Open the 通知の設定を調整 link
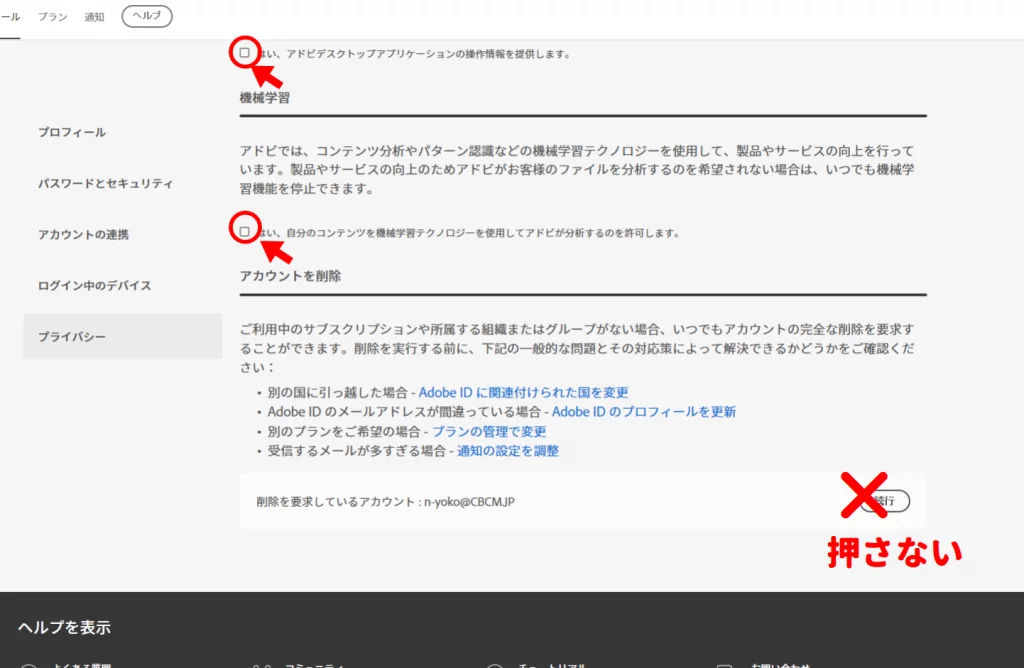The image size is (1024, 668). click(508, 451)
